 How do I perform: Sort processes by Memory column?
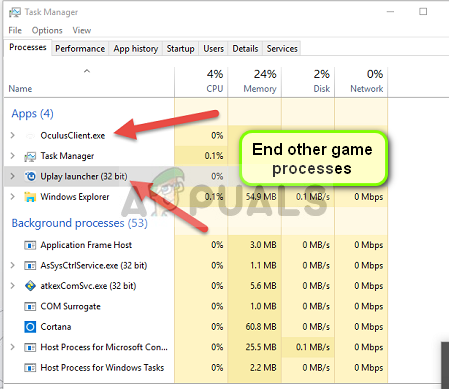[x=255, y=82]
